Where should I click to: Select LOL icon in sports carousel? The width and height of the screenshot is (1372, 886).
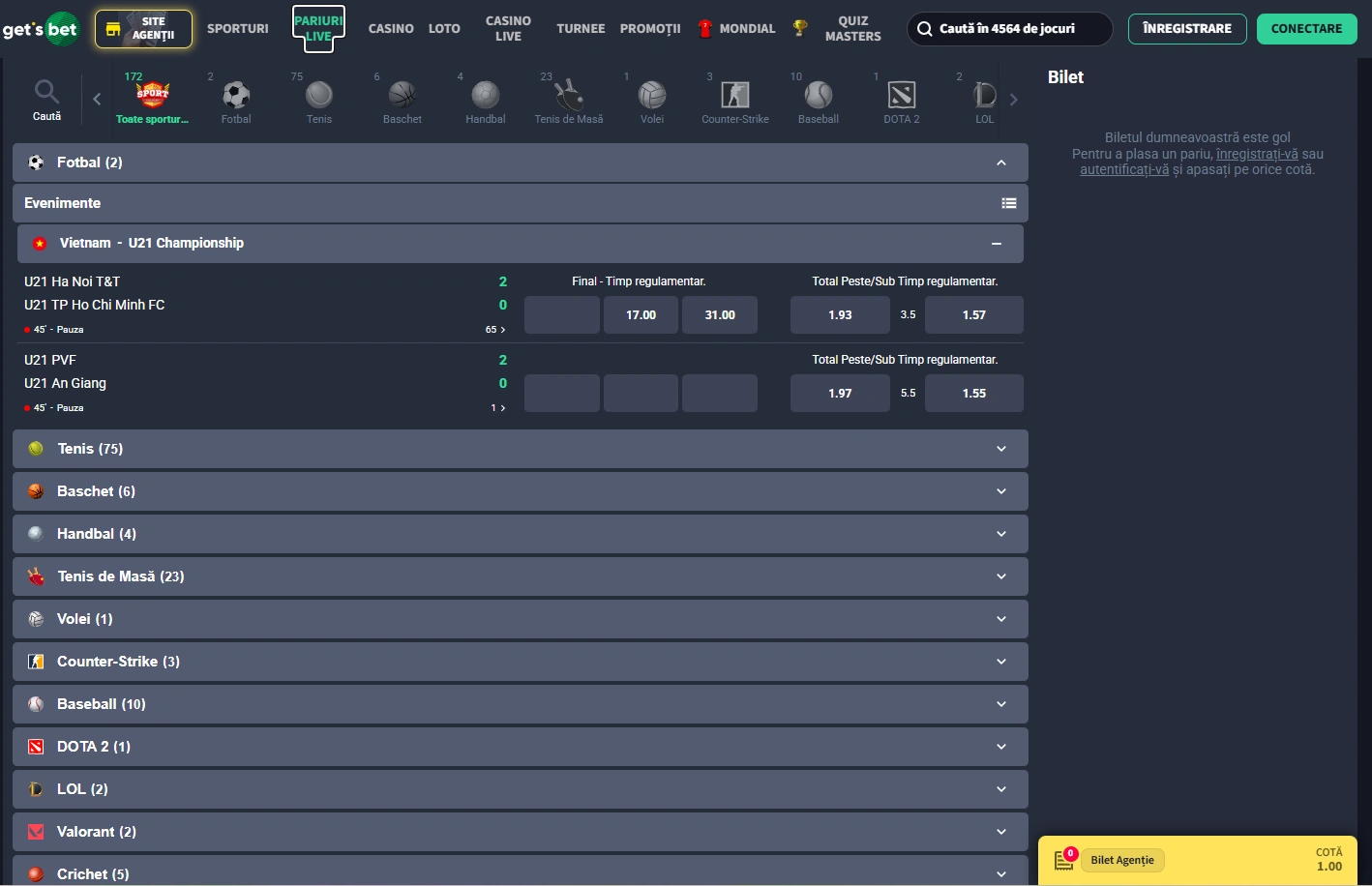click(x=984, y=95)
